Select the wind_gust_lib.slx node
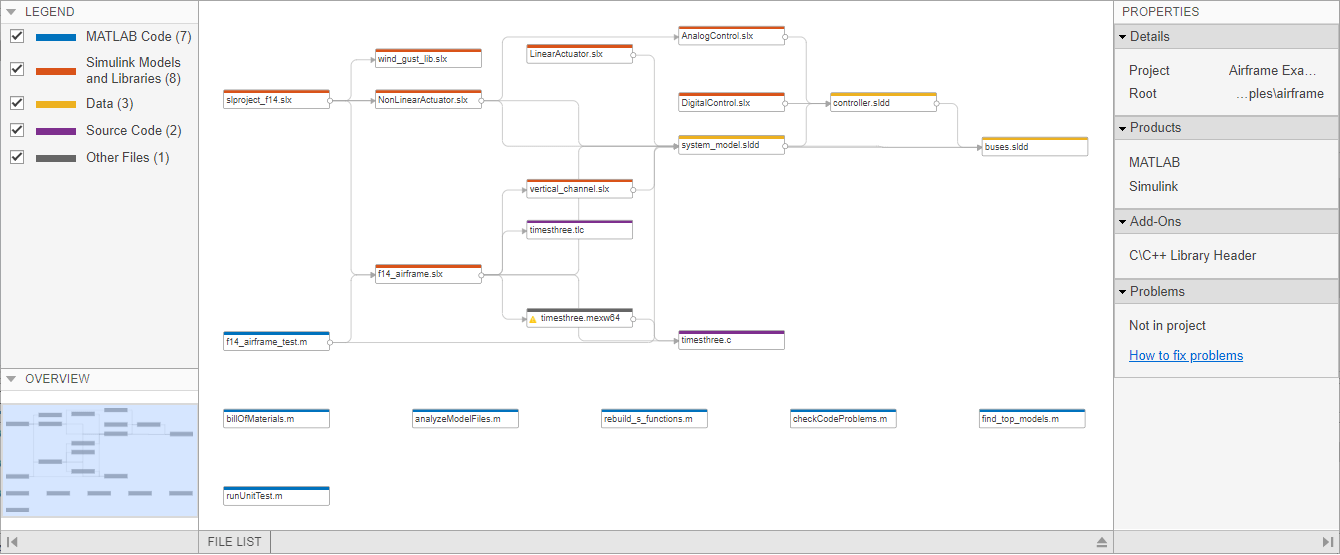The image size is (1340, 555). click(x=428, y=58)
